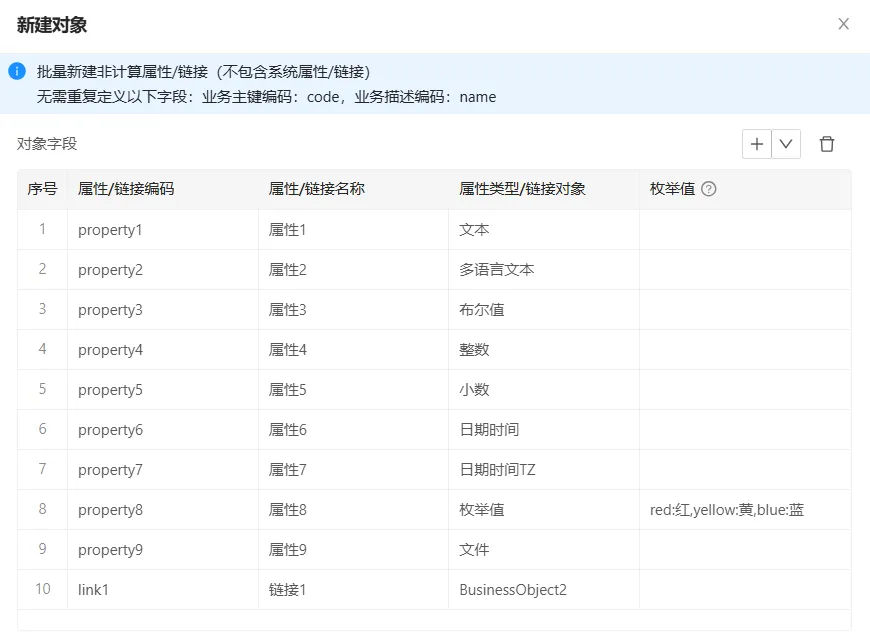Select row number 5
Viewport: 870px width, 640px height.
point(42,390)
